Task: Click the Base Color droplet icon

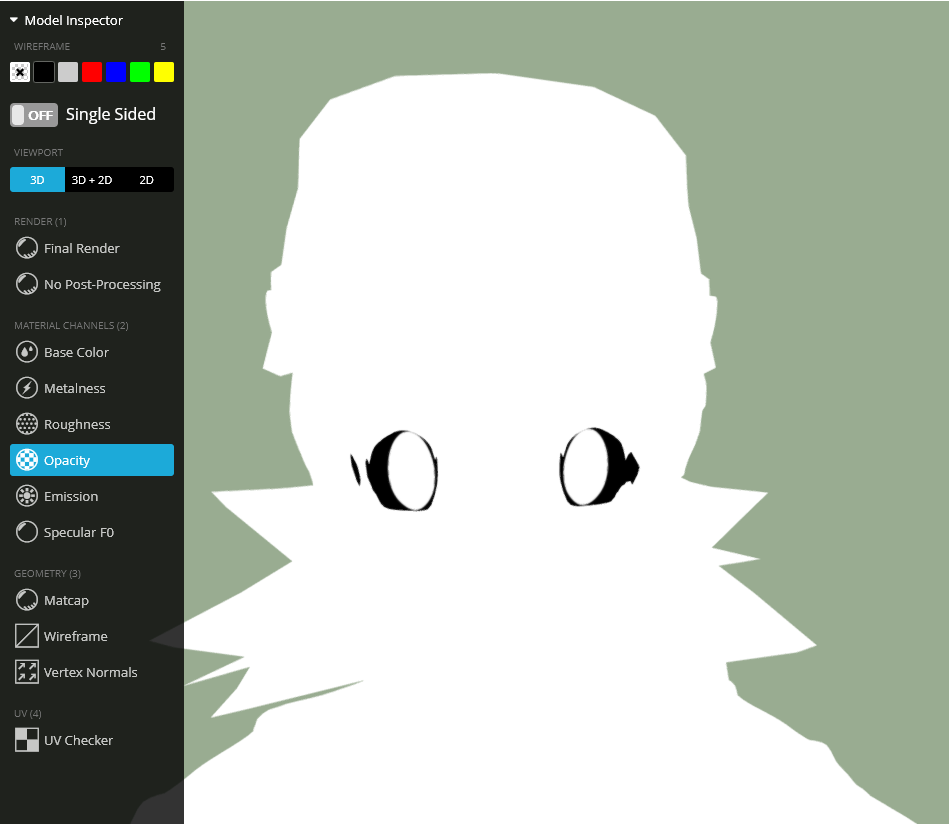Action: point(27,352)
